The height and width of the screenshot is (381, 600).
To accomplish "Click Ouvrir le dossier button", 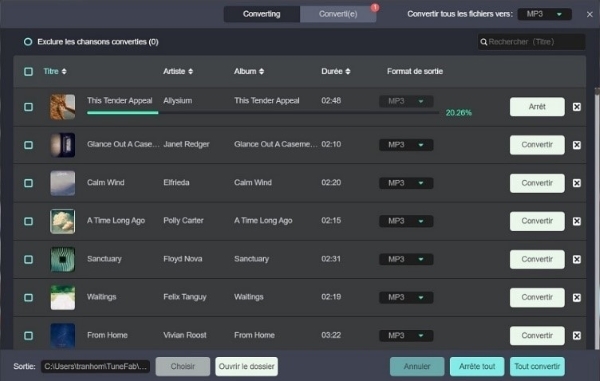I will (246, 366).
